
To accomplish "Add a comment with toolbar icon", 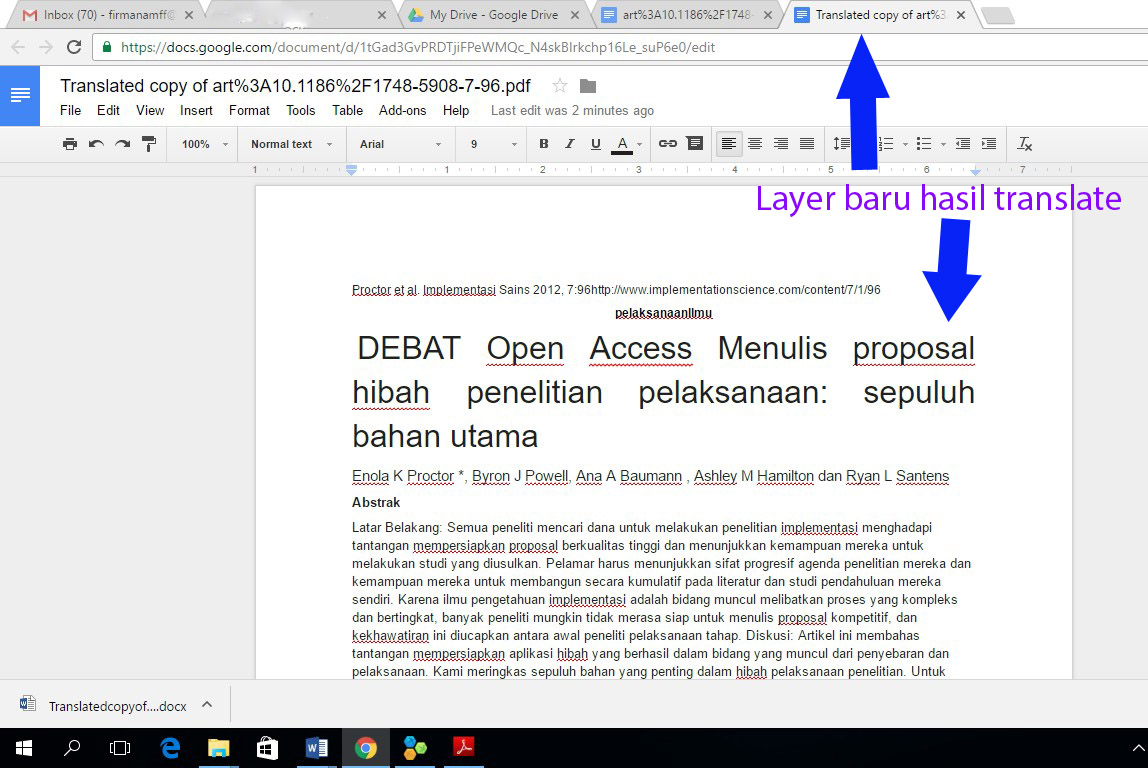I will 694,144.
